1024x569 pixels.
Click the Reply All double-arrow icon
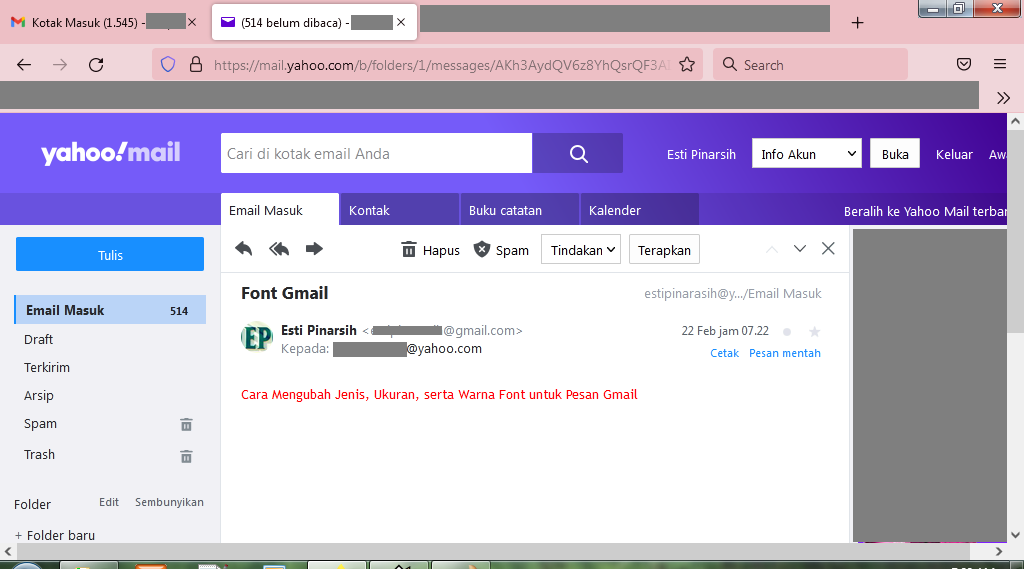click(x=279, y=249)
